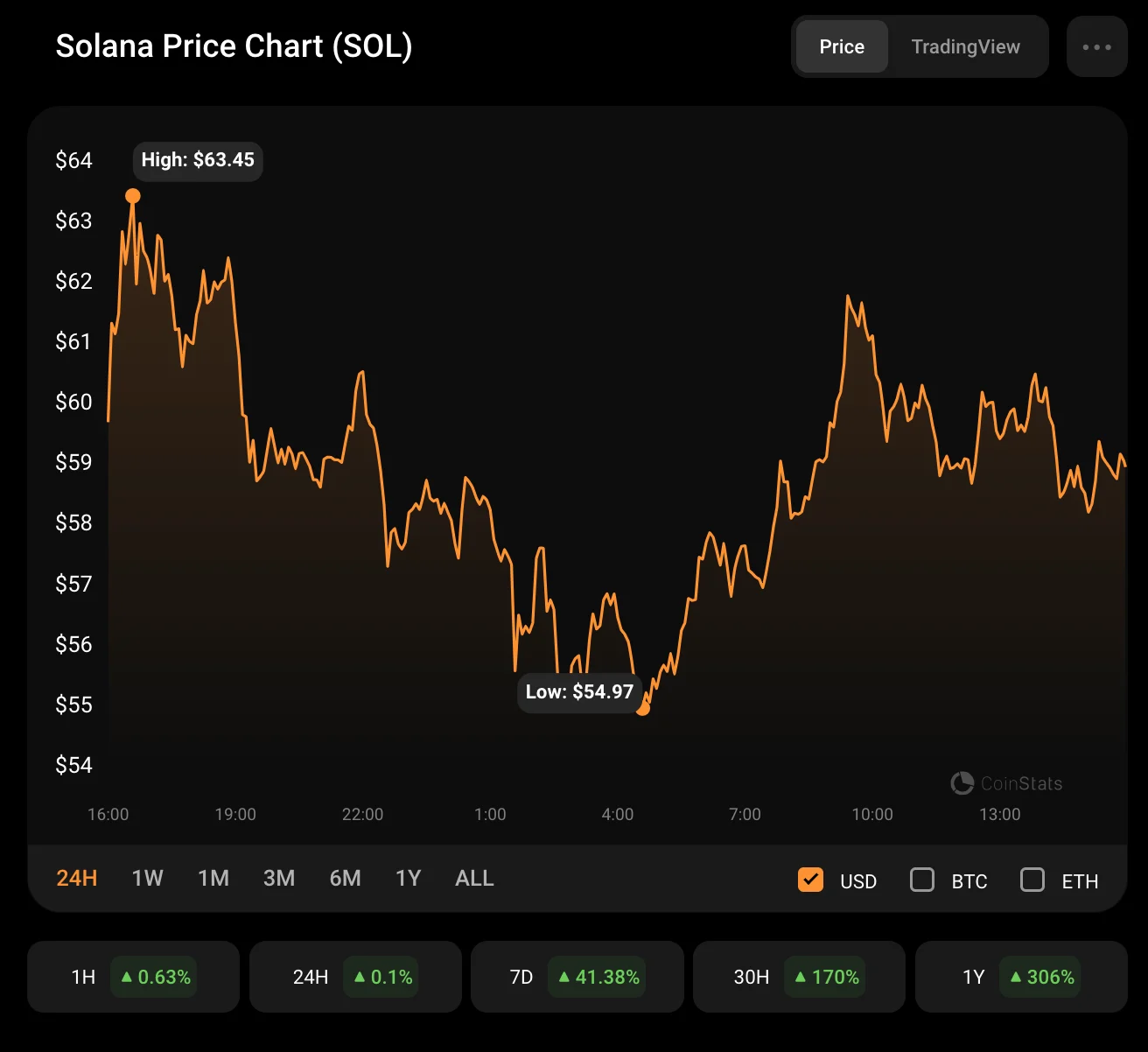Uncheck the USD currency checkbox
This screenshot has height=1052, width=1148.
point(810,880)
